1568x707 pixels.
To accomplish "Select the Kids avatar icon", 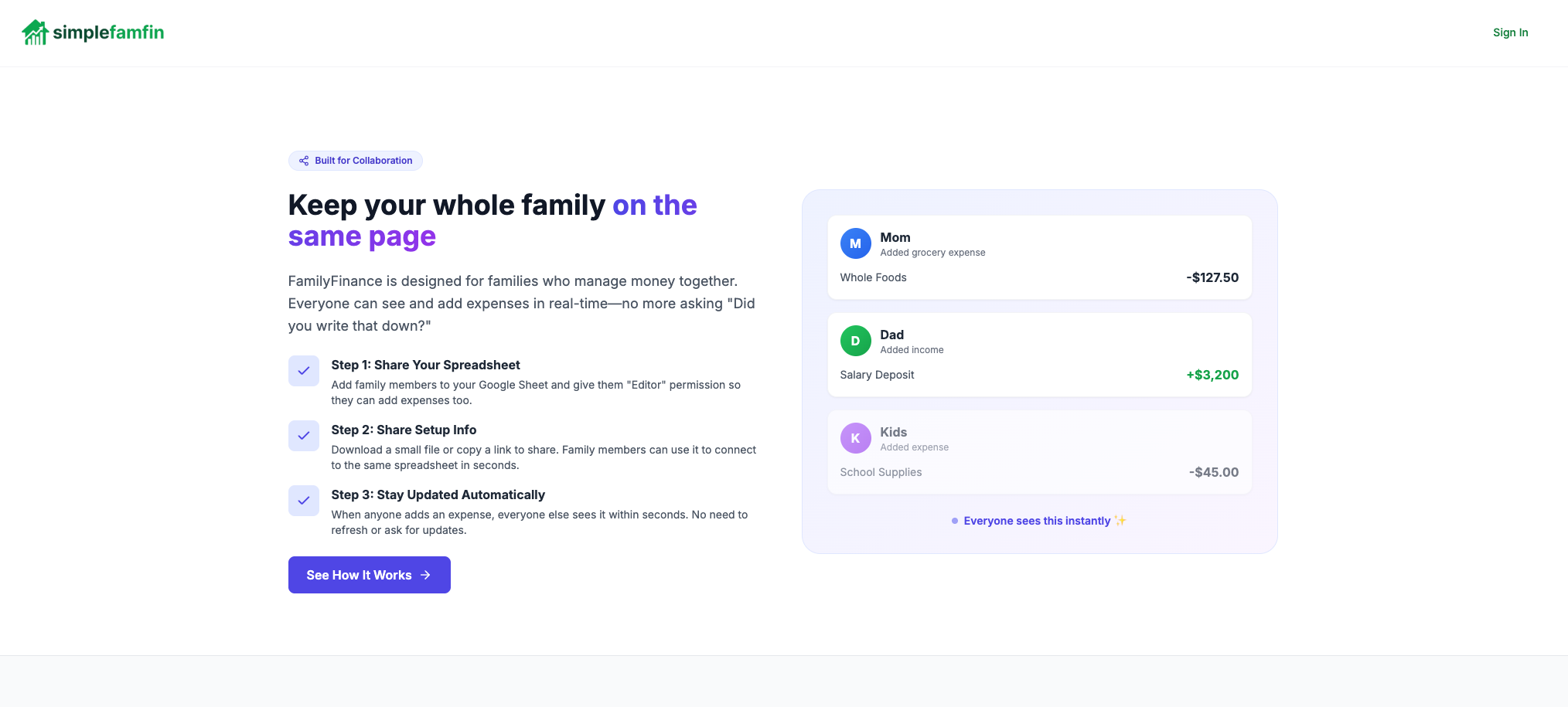I will [855, 437].
